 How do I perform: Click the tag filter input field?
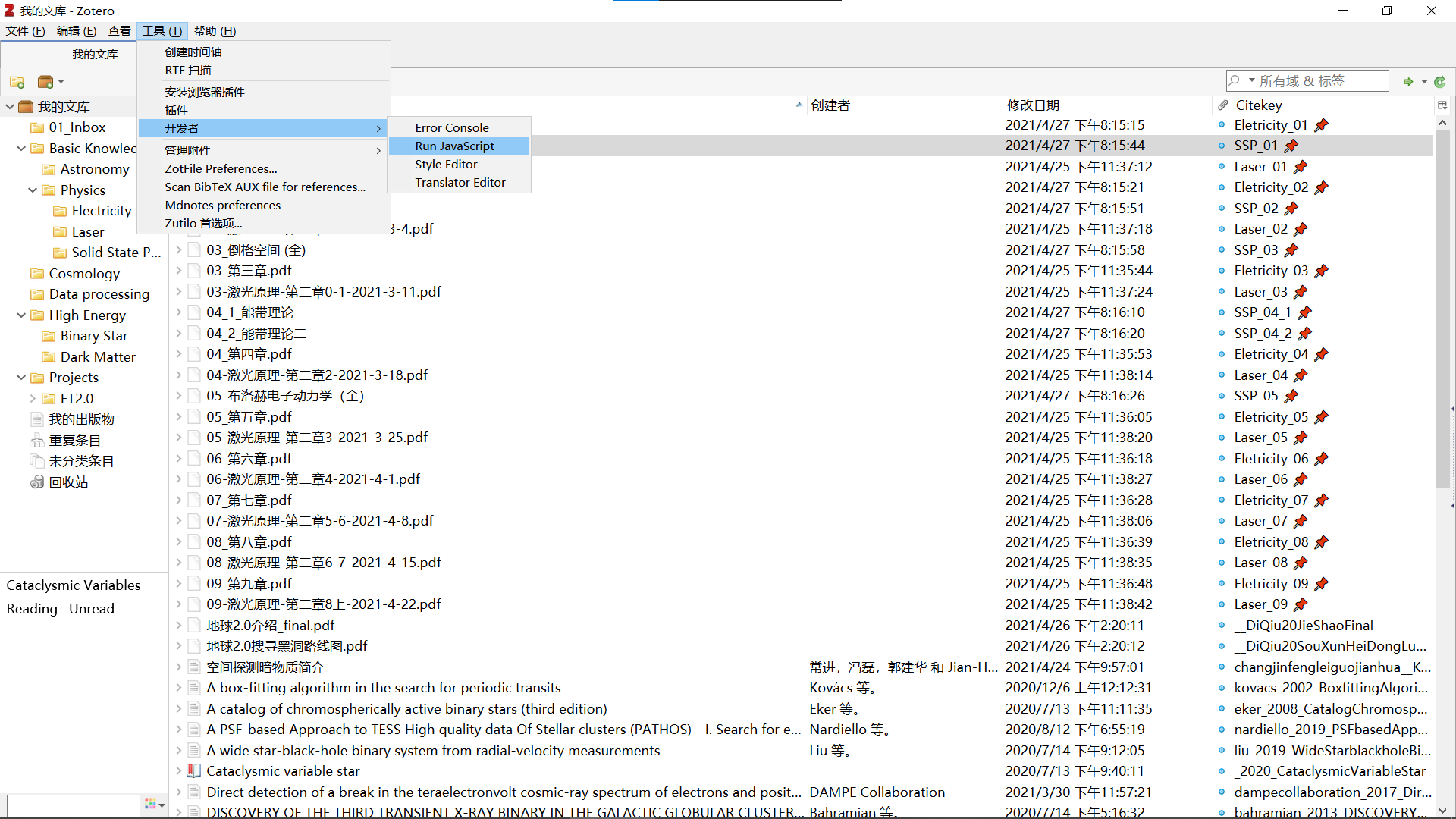coord(73,805)
